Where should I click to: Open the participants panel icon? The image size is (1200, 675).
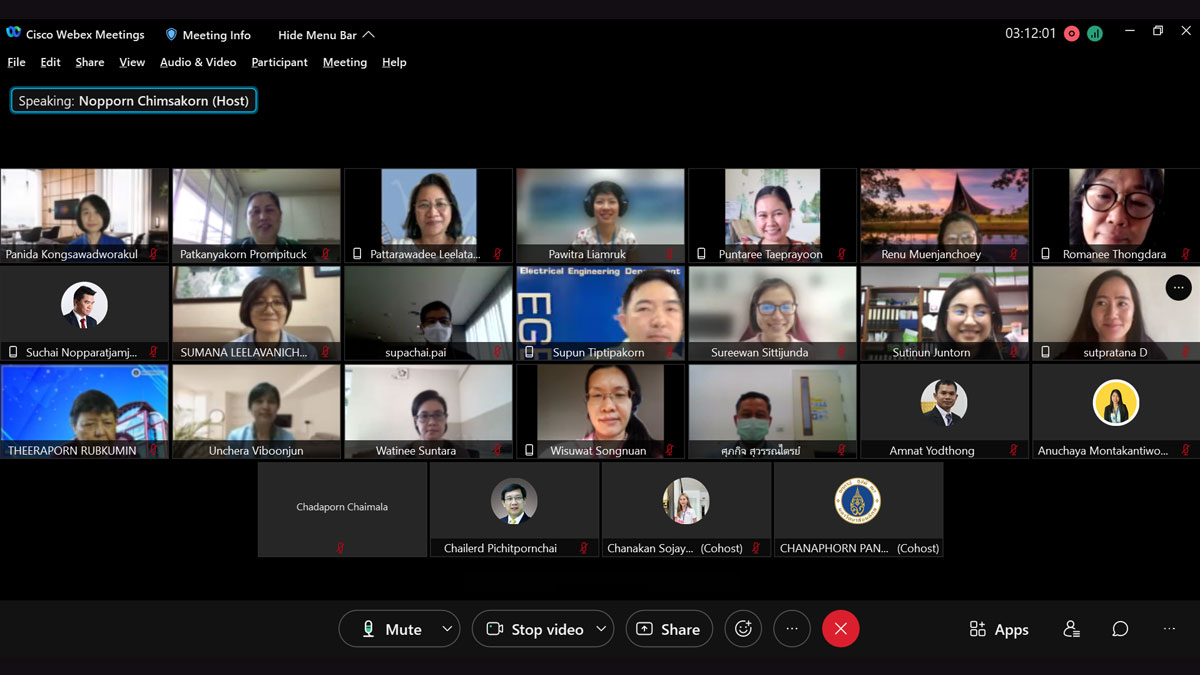pos(1071,629)
